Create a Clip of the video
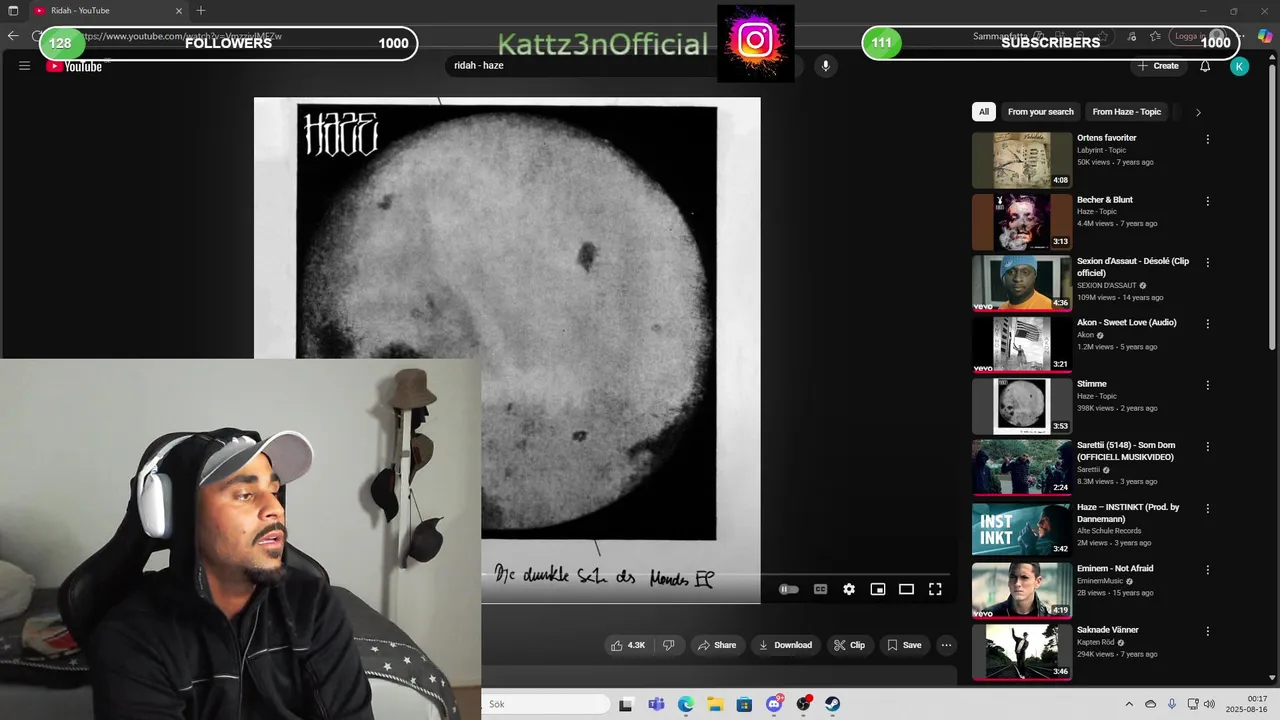Screen dimensions: 1280x720 pyautogui.click(x=850, y=645)
